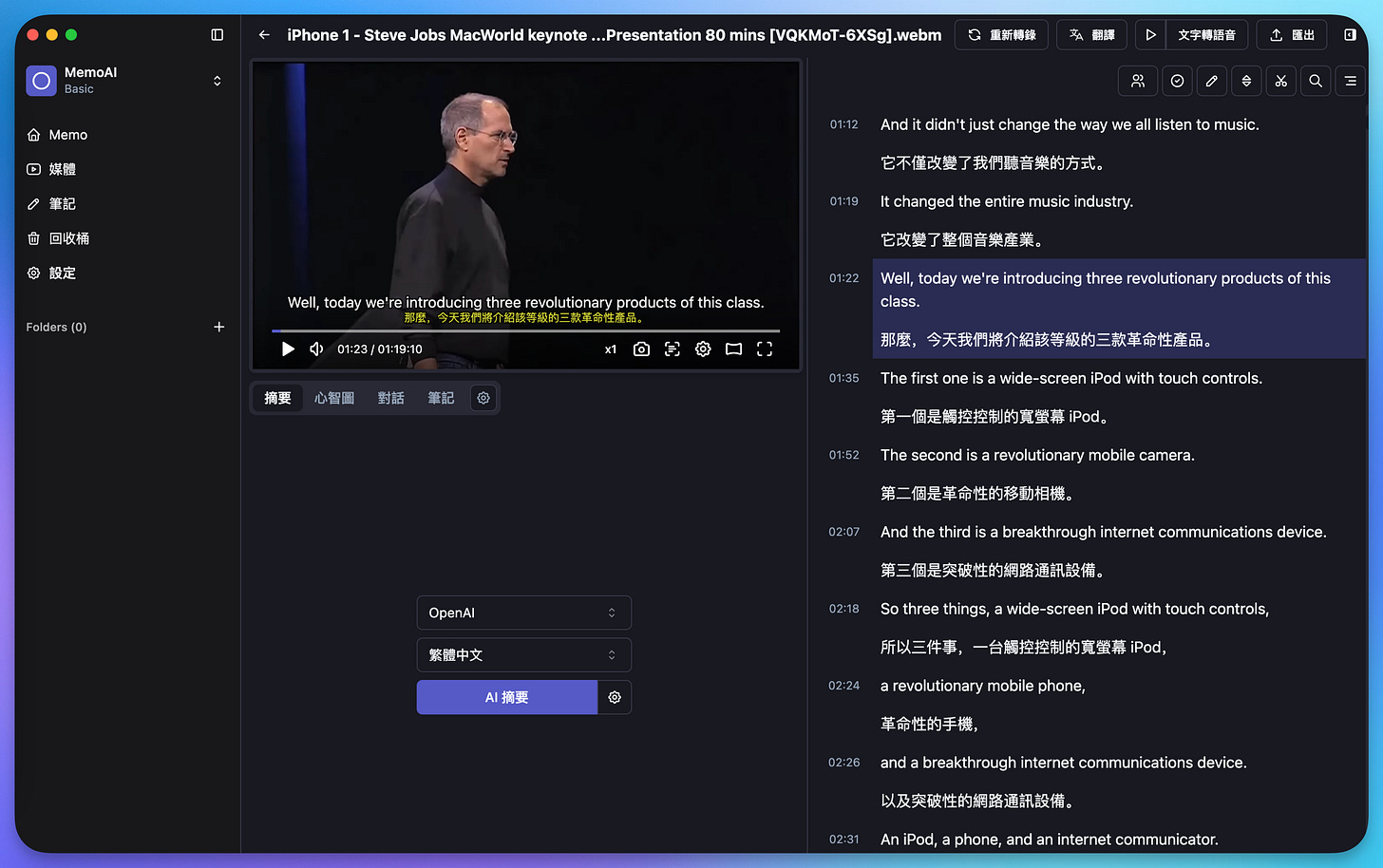
Task: Click the MemoAI logo icon
Action: [42, 81]
